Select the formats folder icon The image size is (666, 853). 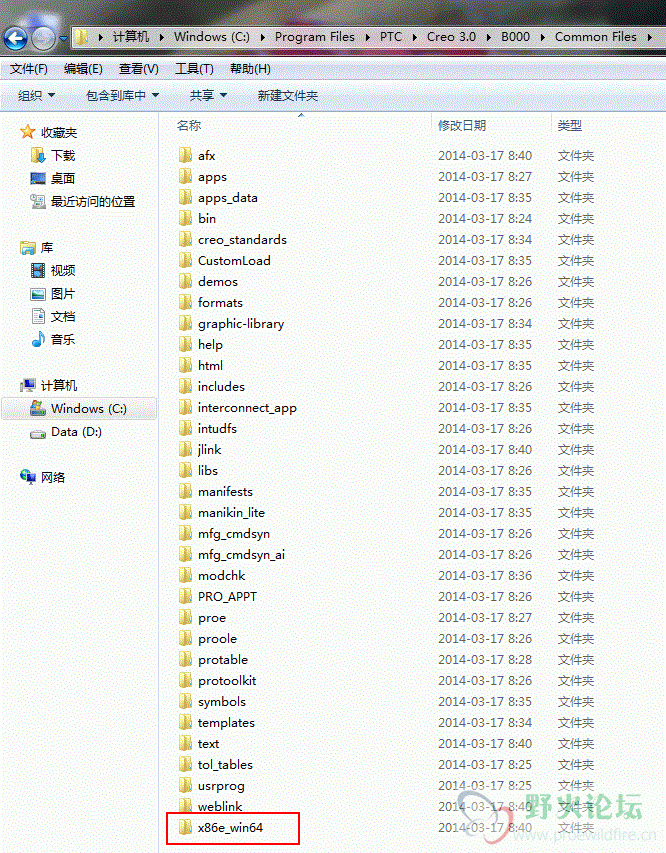[186, 302]
